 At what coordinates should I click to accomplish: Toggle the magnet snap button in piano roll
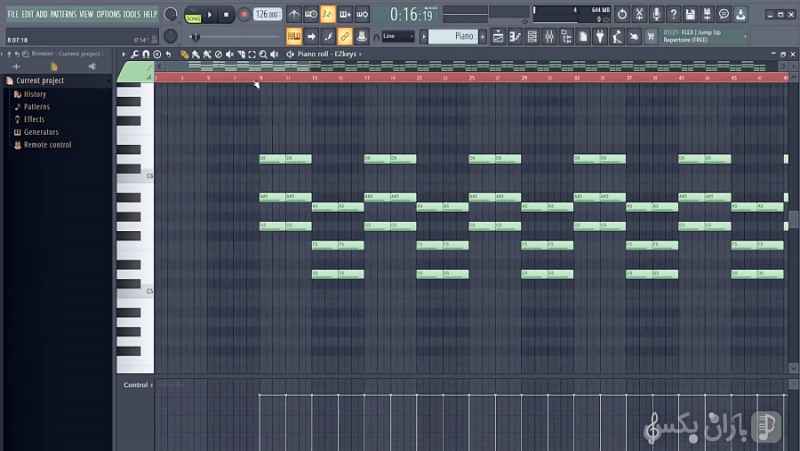tap(146, 54)
